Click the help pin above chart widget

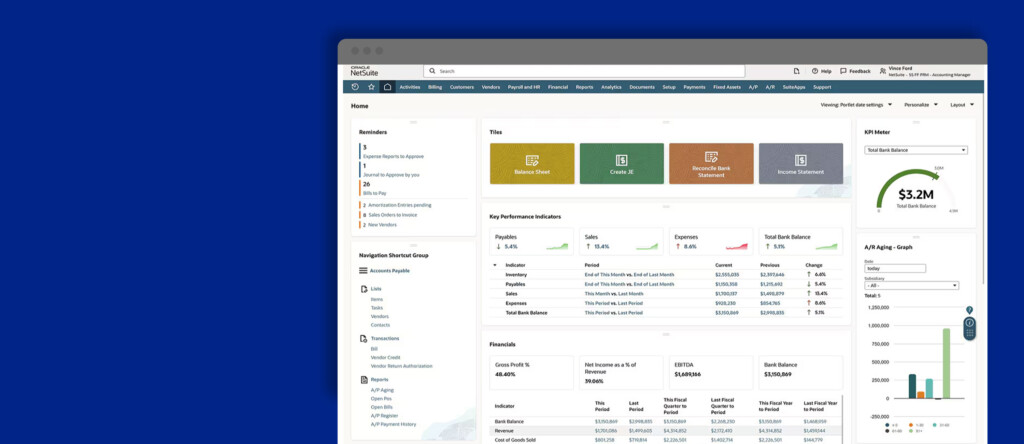(x=970, y=309)
